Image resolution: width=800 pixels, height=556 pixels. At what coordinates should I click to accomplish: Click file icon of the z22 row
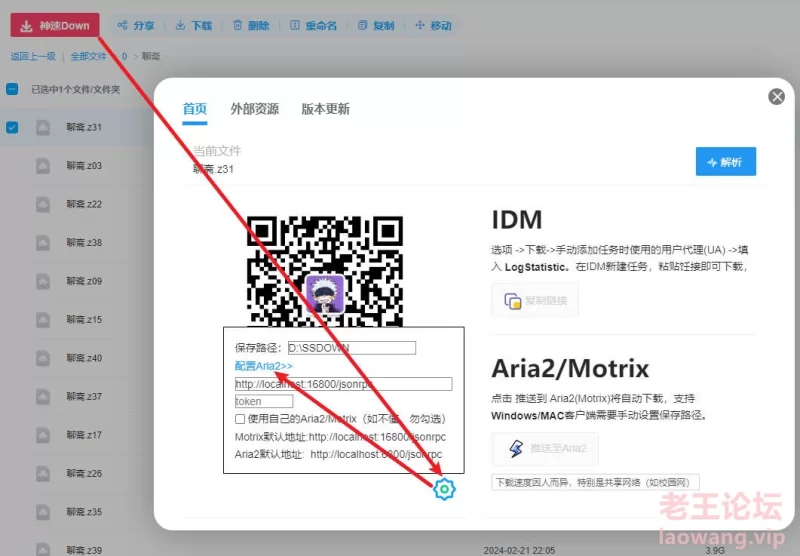tap(43, 204)
